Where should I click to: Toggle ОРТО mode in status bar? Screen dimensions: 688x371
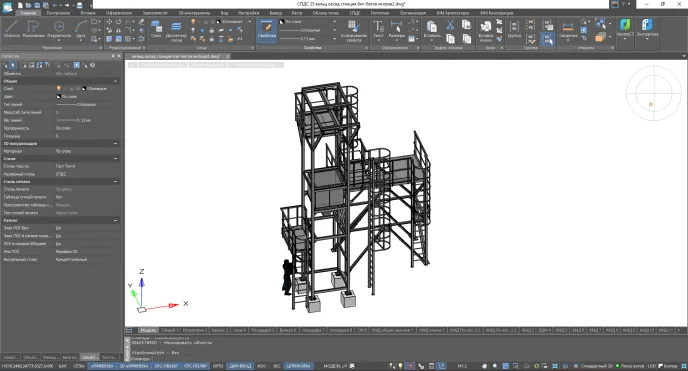pyautogui.click(x=218, y=366)
